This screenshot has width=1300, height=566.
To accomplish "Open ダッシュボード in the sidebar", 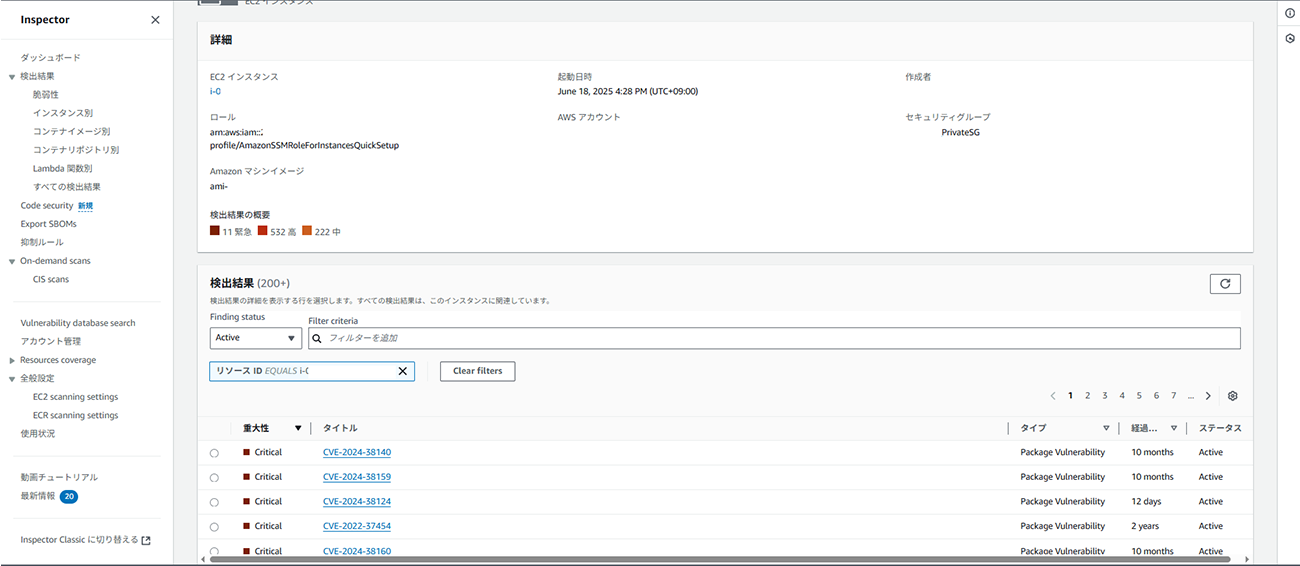I will point(50,58).
